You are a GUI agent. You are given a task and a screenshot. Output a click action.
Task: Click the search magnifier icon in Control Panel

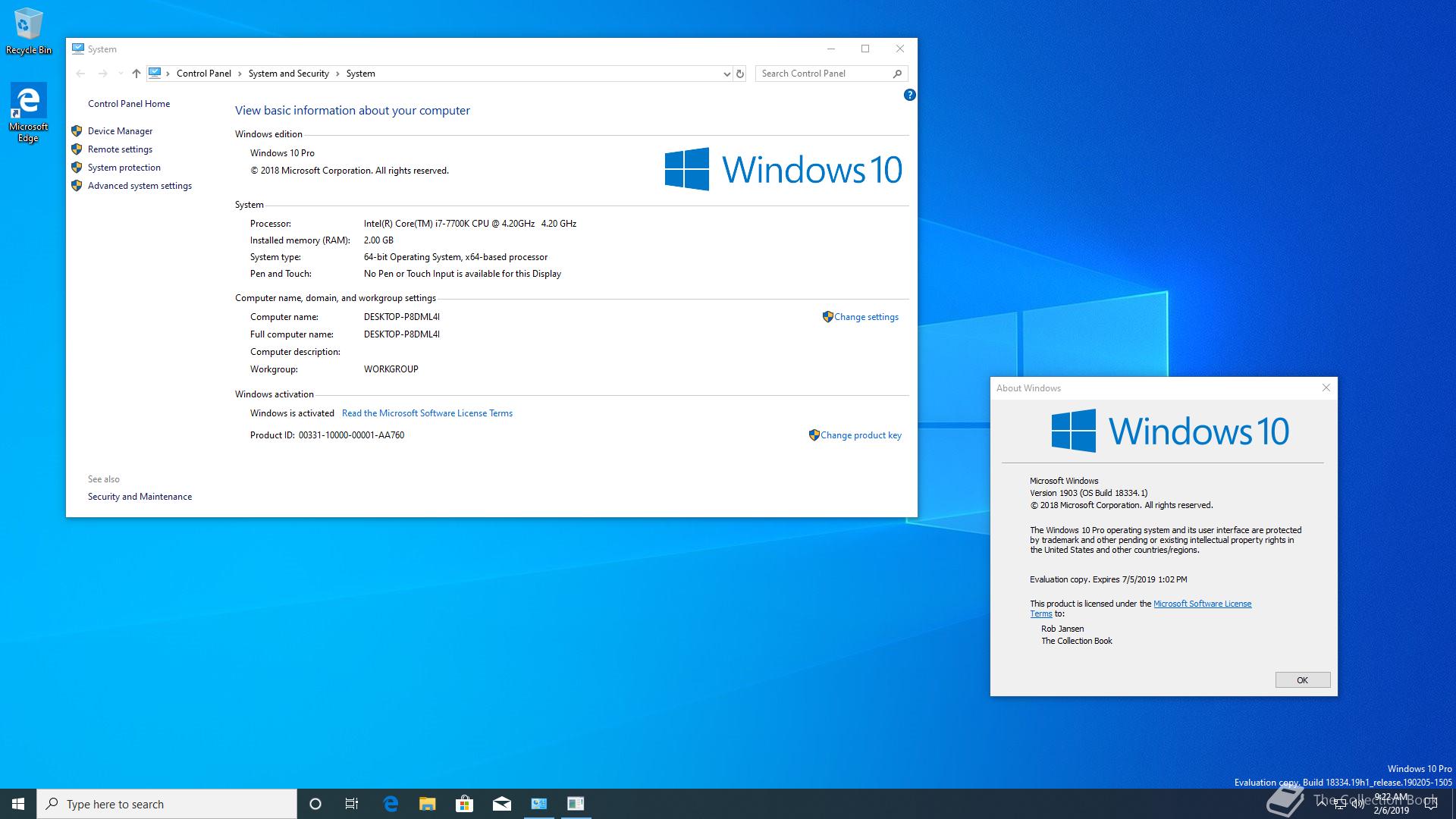coord(898,74)
